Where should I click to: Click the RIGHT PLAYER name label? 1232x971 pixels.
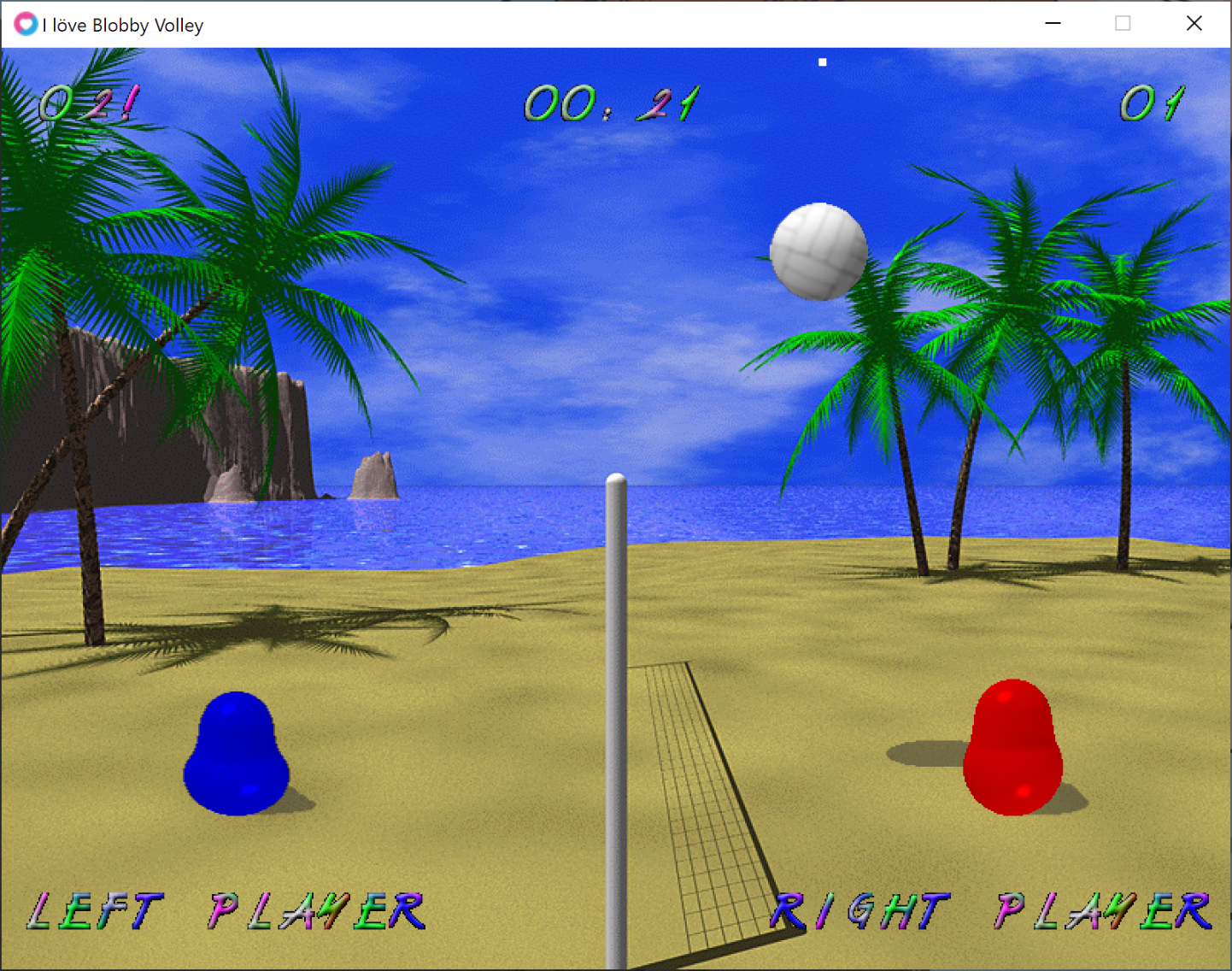click(989, 911)
